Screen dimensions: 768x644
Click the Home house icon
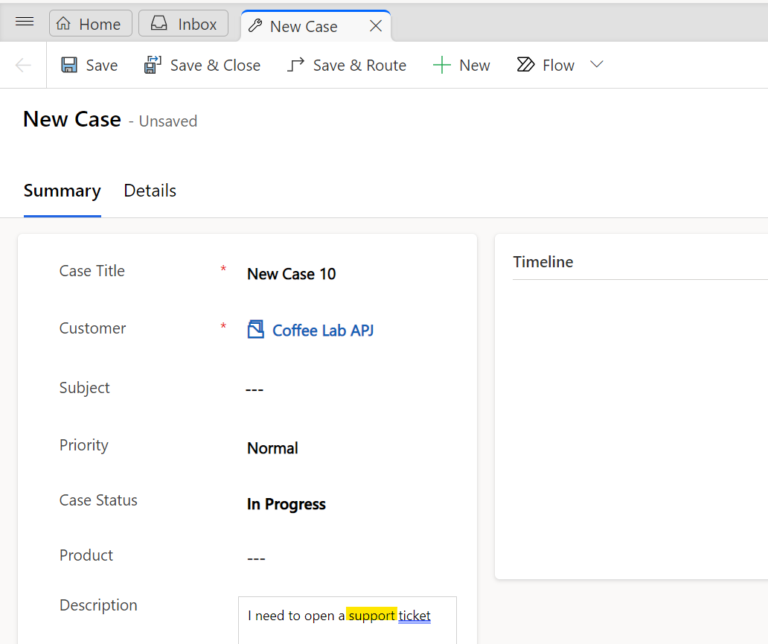[x=64, y=24]
